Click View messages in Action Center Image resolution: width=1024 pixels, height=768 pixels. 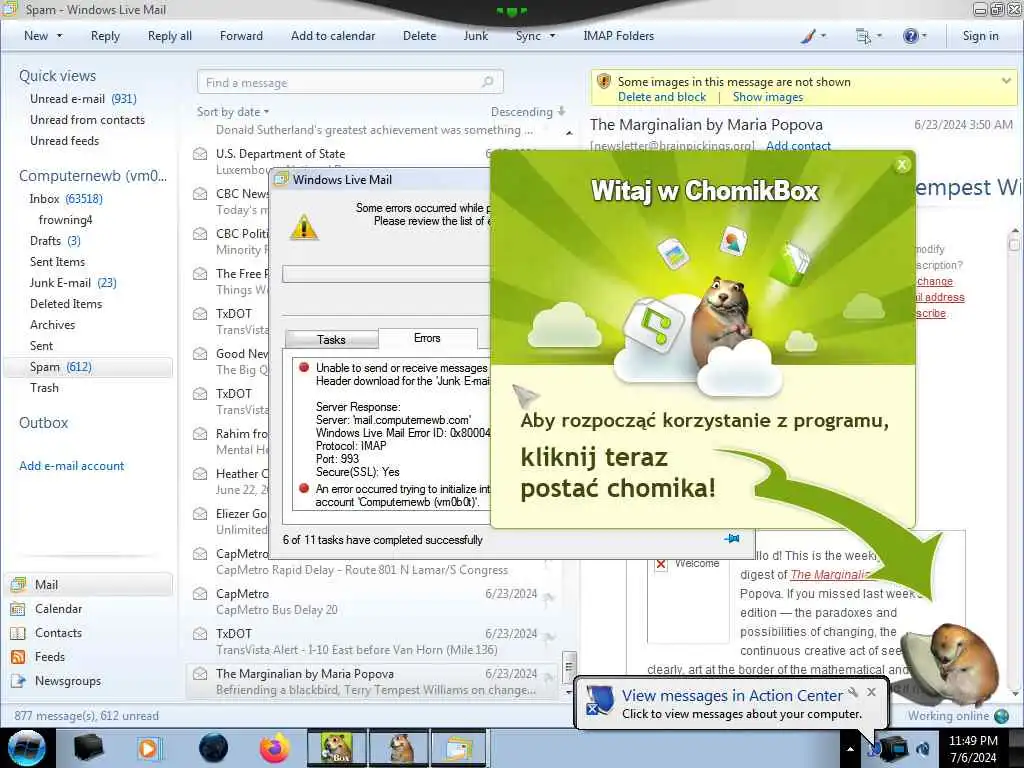pyautogui.click(x=732, y=696)
